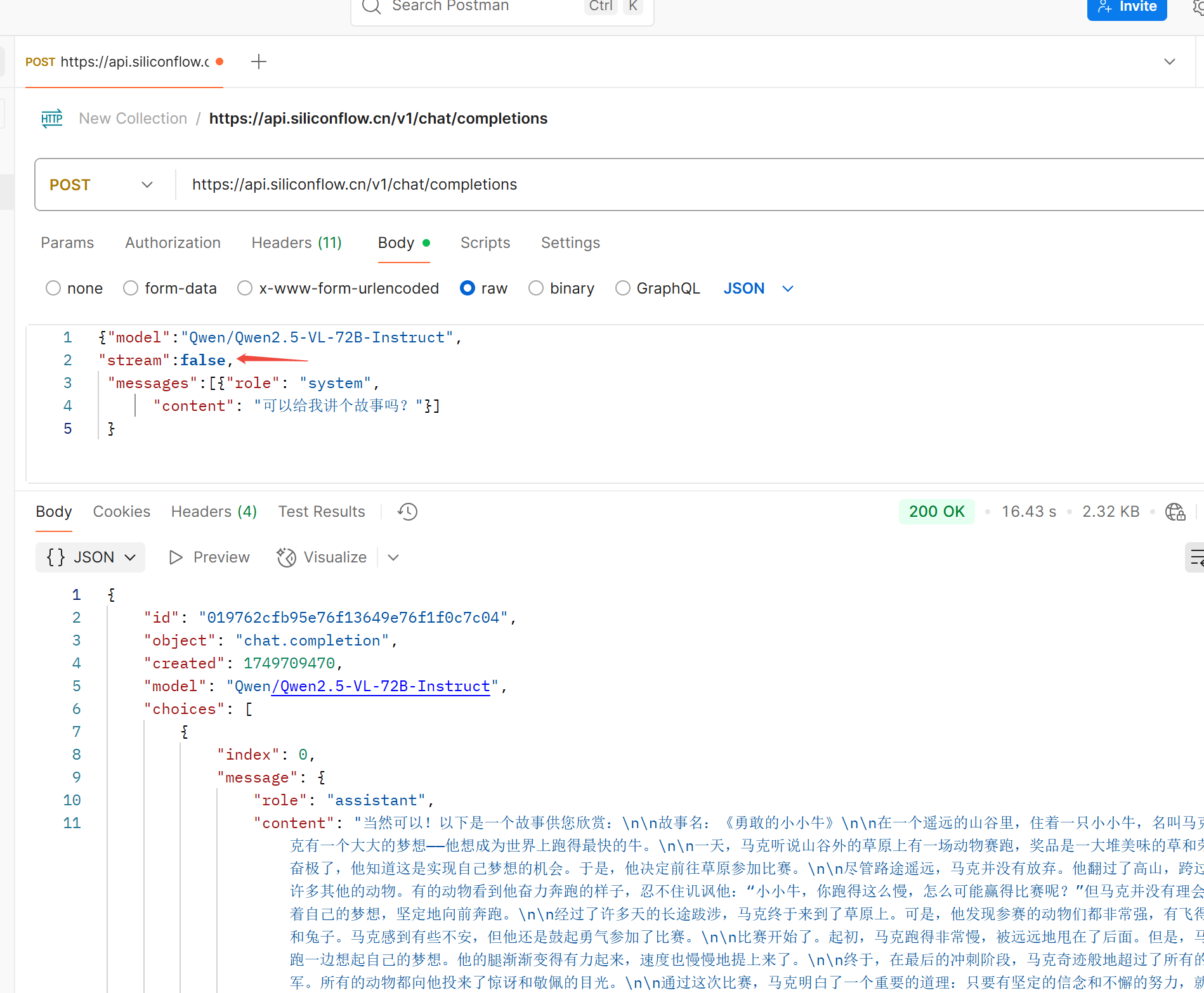Open the Scripts tab
Screen dimensions: 1204x993
pos(485,243)
